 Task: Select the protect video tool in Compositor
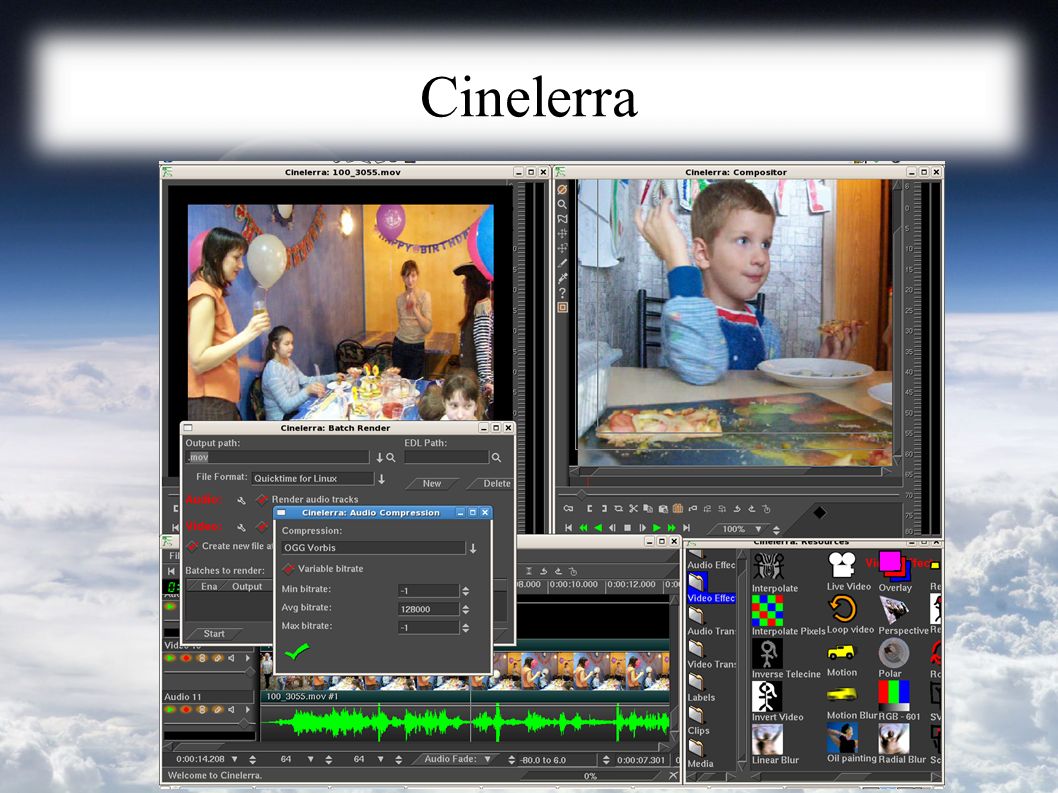pos(562,189)
